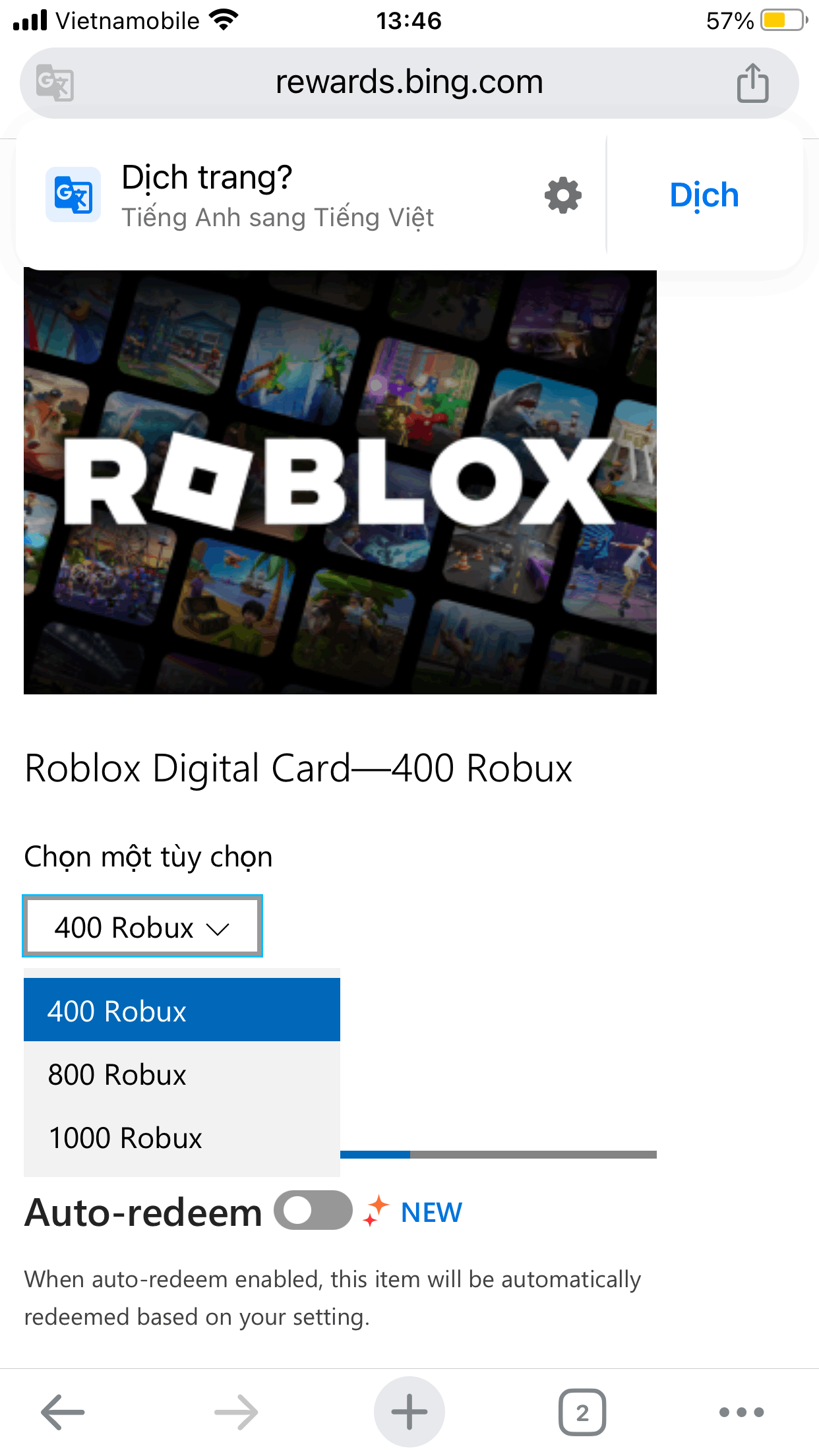Tap Dịch to translate the page
Screen dimensions: 819x1456
coord(704,195)
